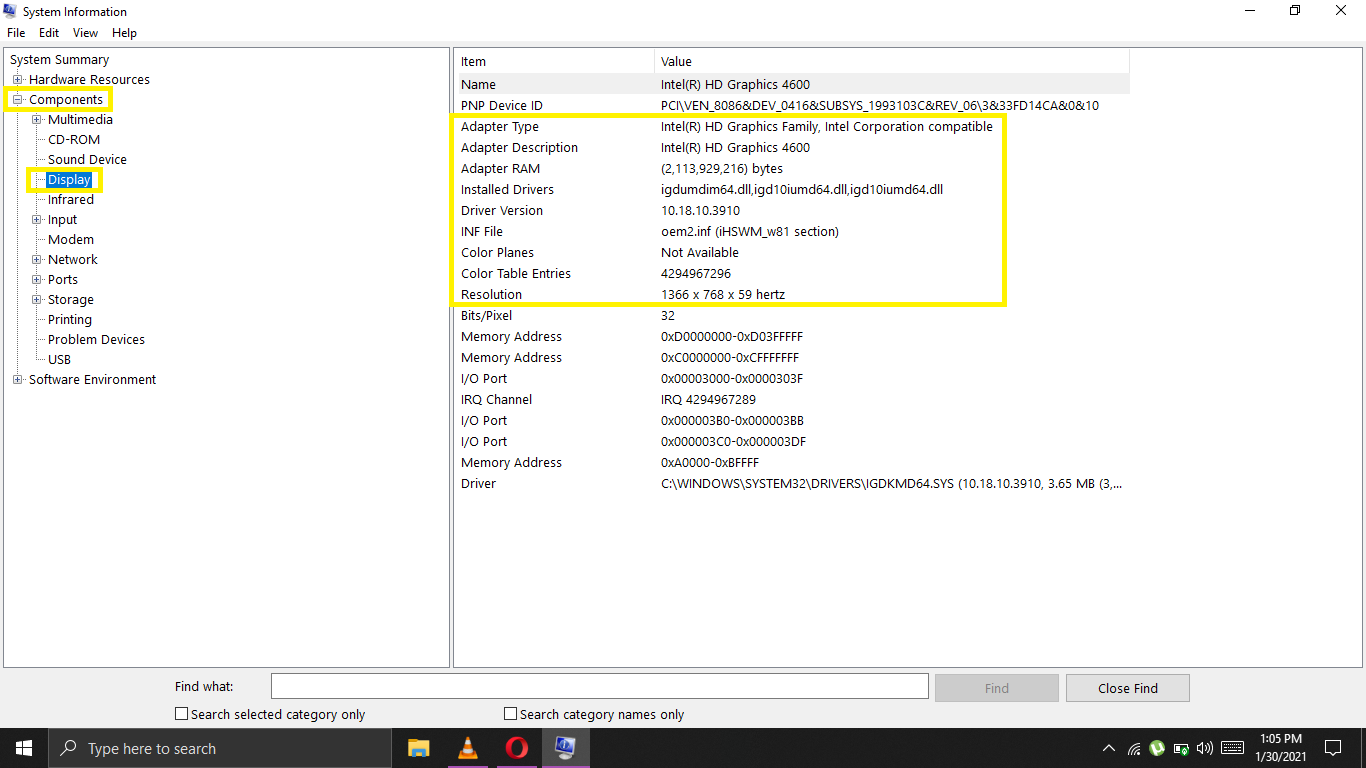Open the Help menu
1366x768 pixels.
click(124, 33)
